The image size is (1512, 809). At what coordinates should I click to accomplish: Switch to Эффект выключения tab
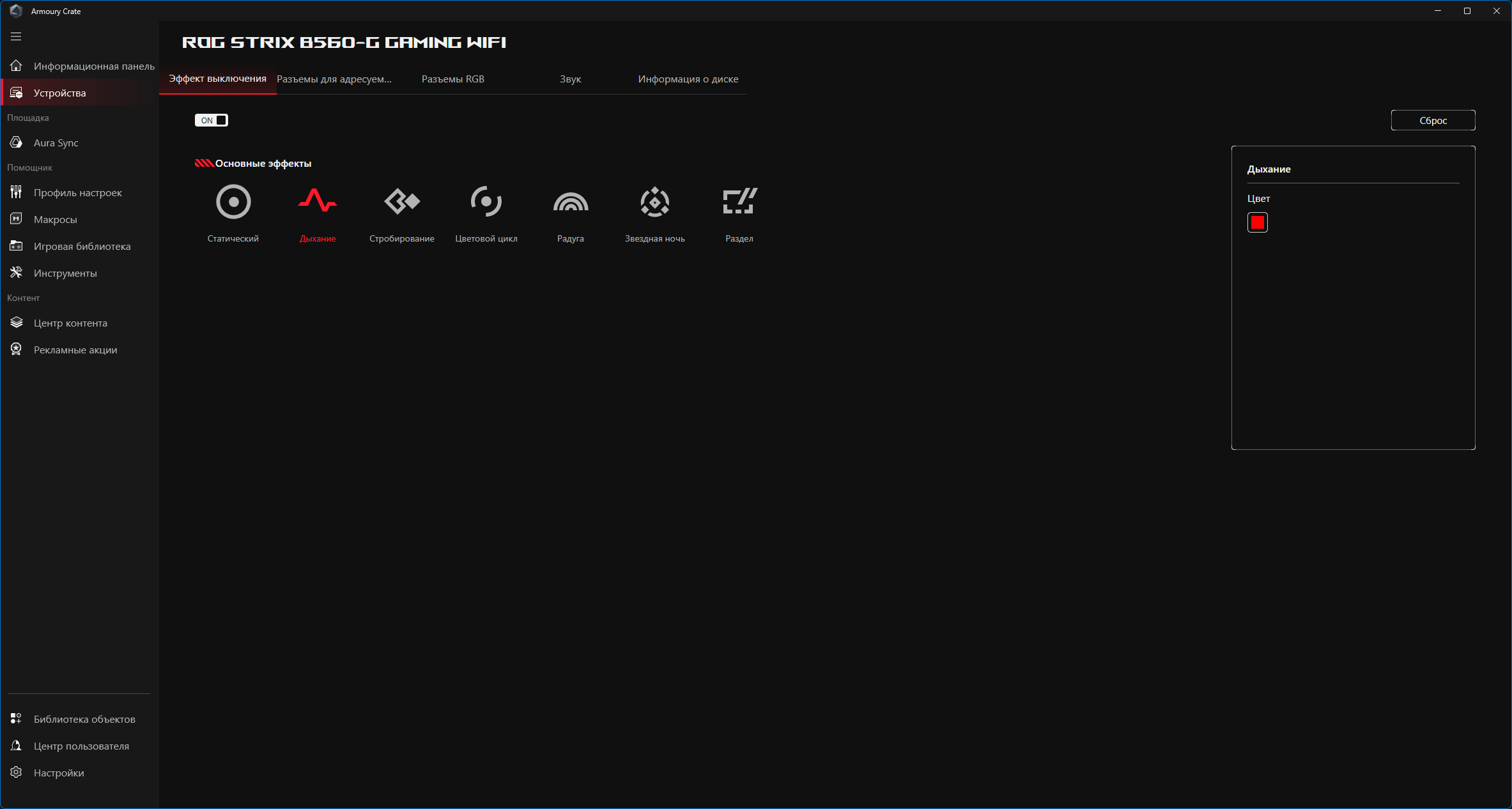(x=217, y=79)
